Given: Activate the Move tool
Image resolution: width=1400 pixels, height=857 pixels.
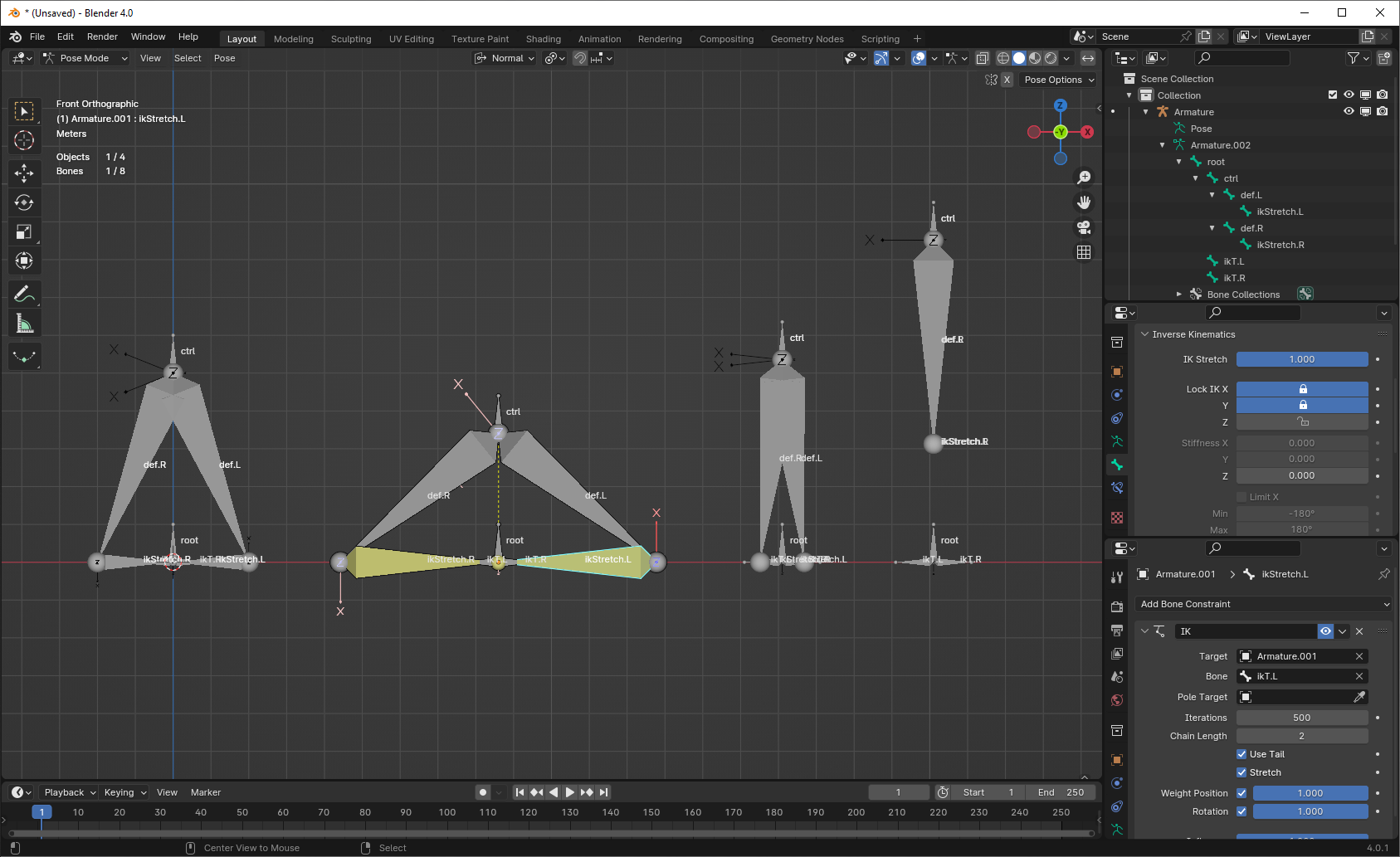Looking at the screenshot, I should (x=24, y=173).
